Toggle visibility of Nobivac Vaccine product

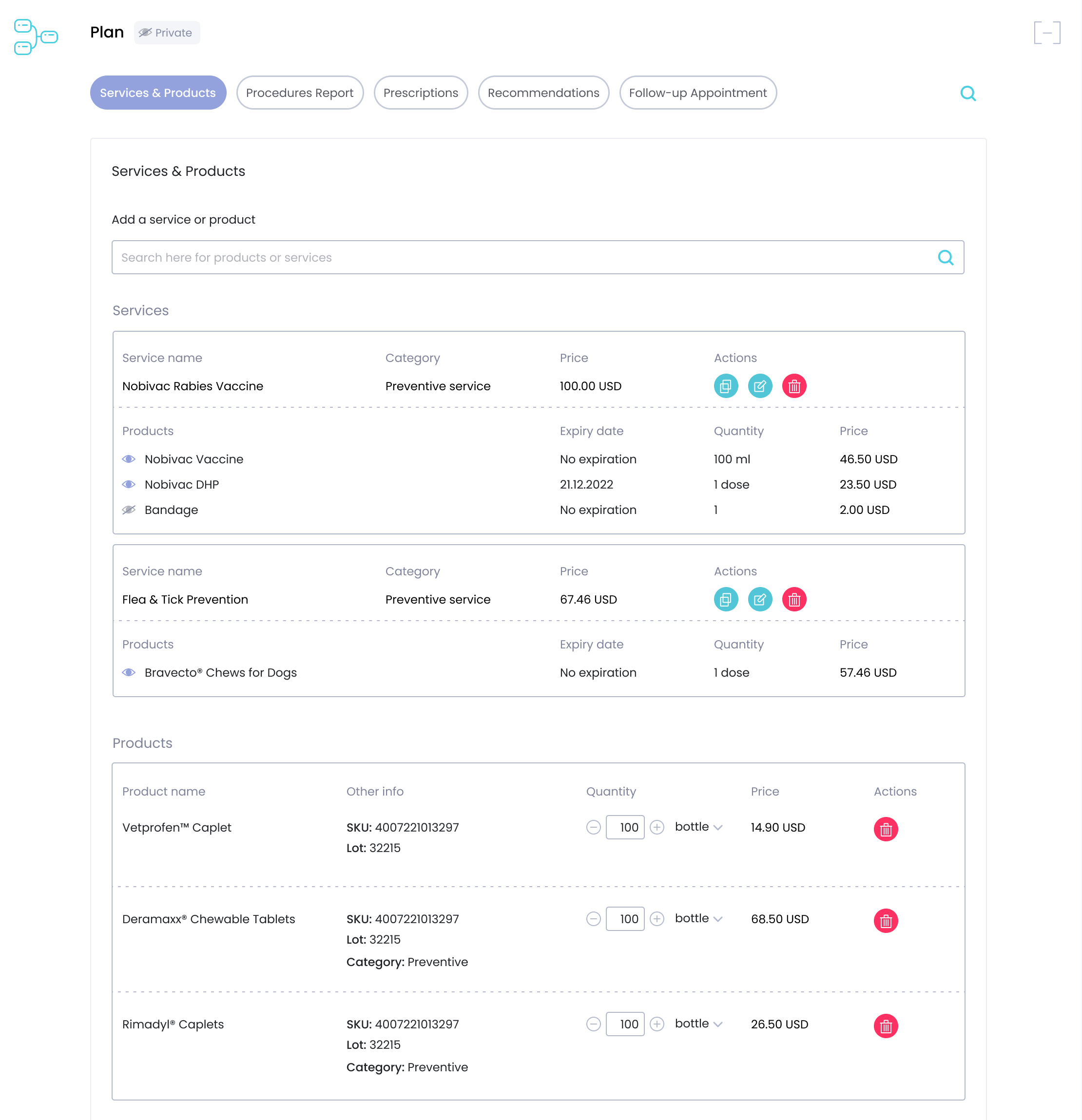pyautogui.click(x=129, y=459)
